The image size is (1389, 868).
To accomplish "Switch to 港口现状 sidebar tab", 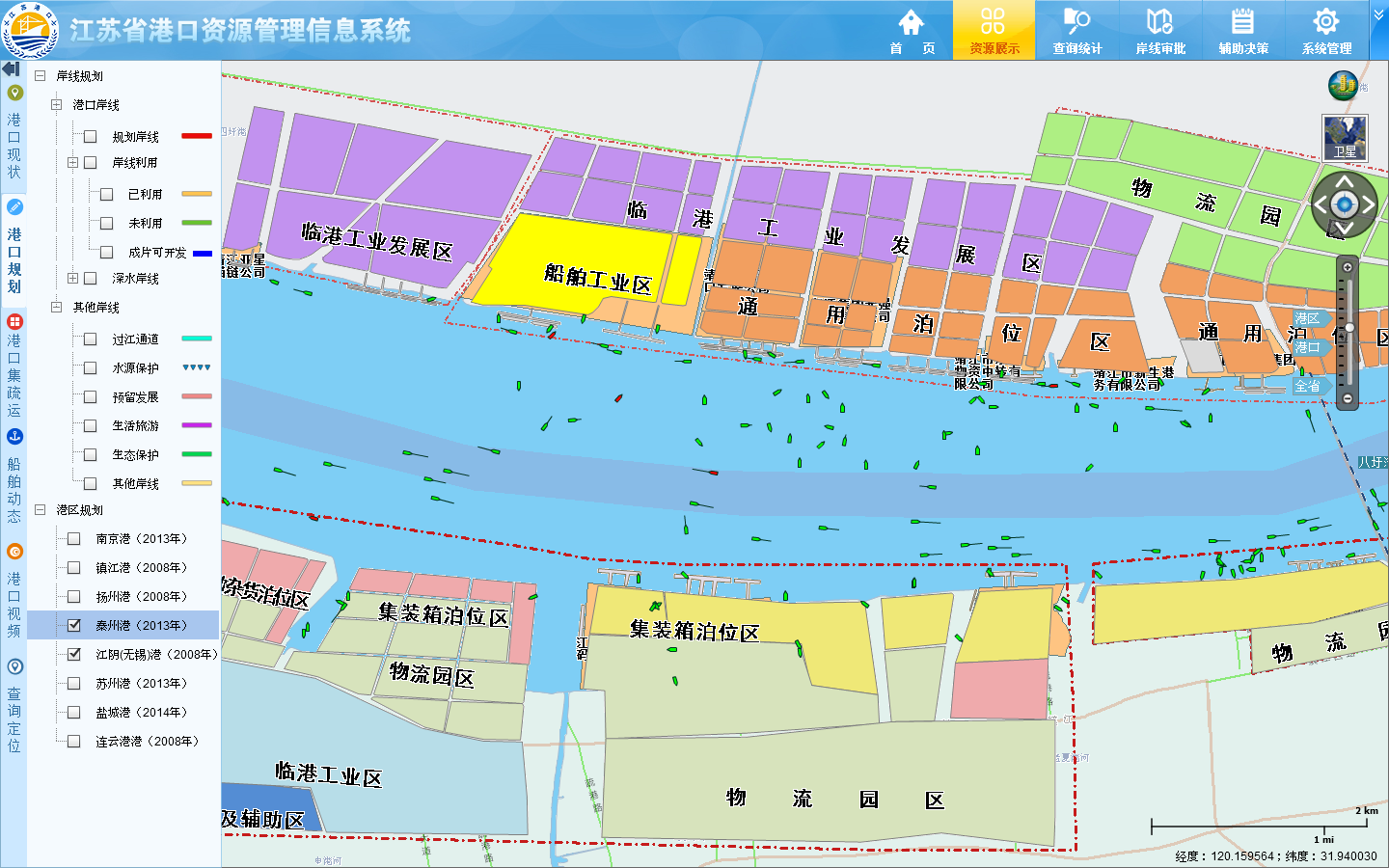I will [x=14, y=133].
